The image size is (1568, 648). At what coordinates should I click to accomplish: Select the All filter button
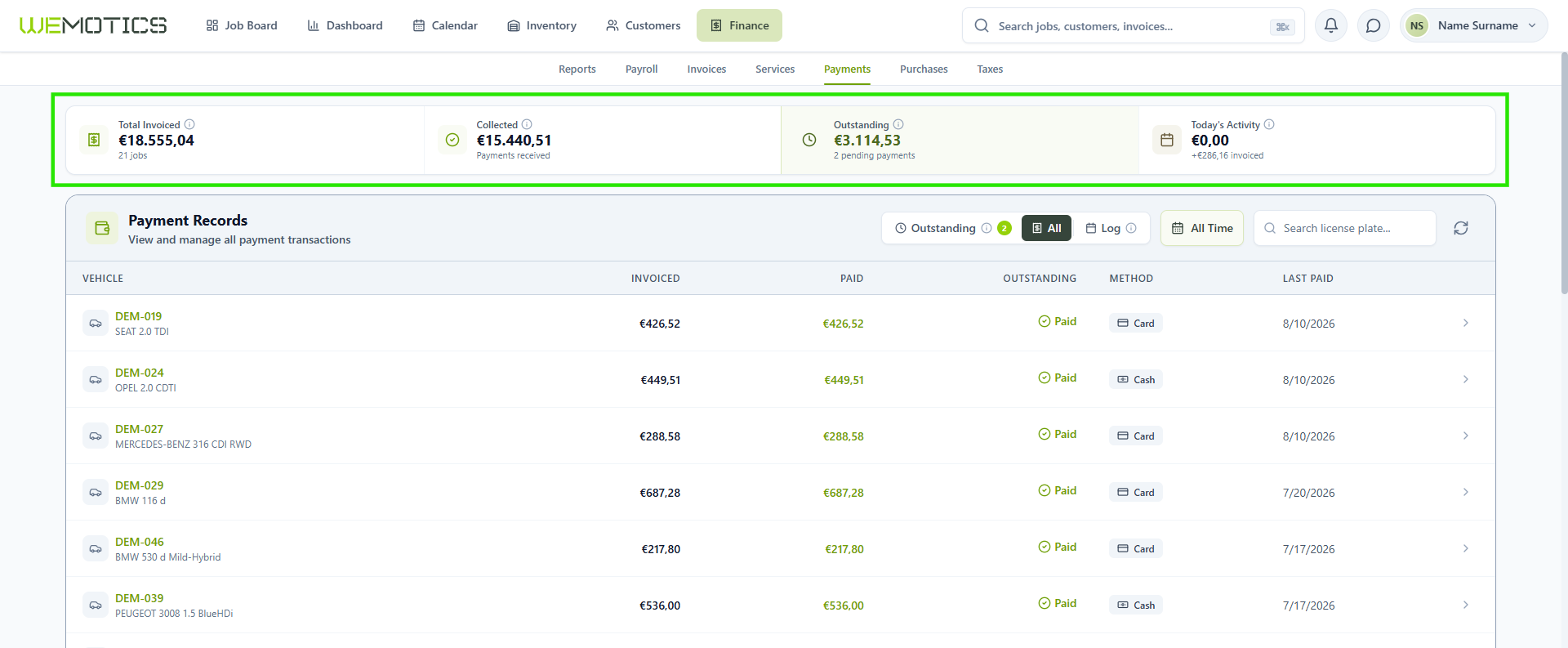pos(1046,228)
